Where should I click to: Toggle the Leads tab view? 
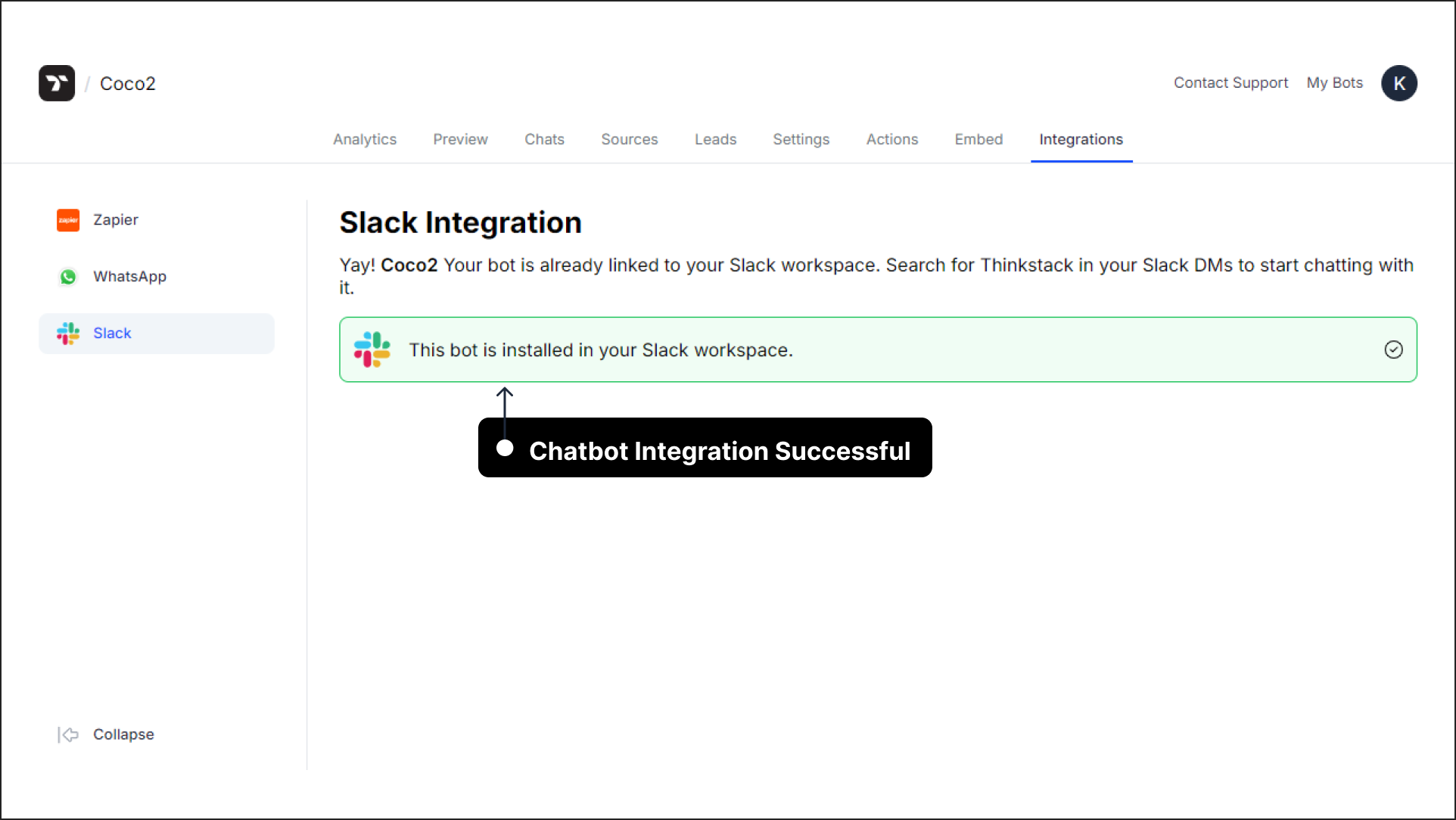point(715,139)
